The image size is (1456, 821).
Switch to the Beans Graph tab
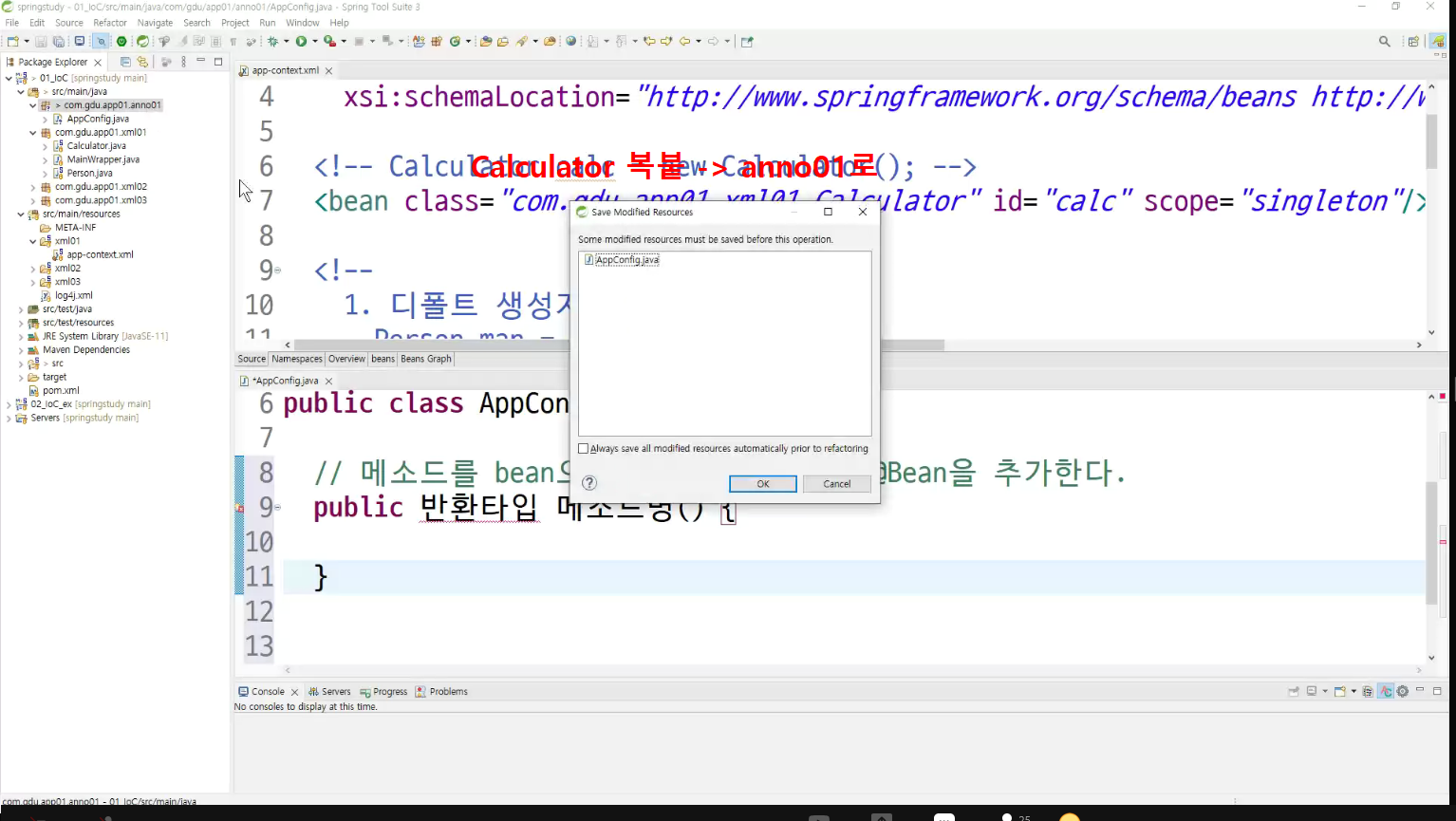click(x=426, y=359)
